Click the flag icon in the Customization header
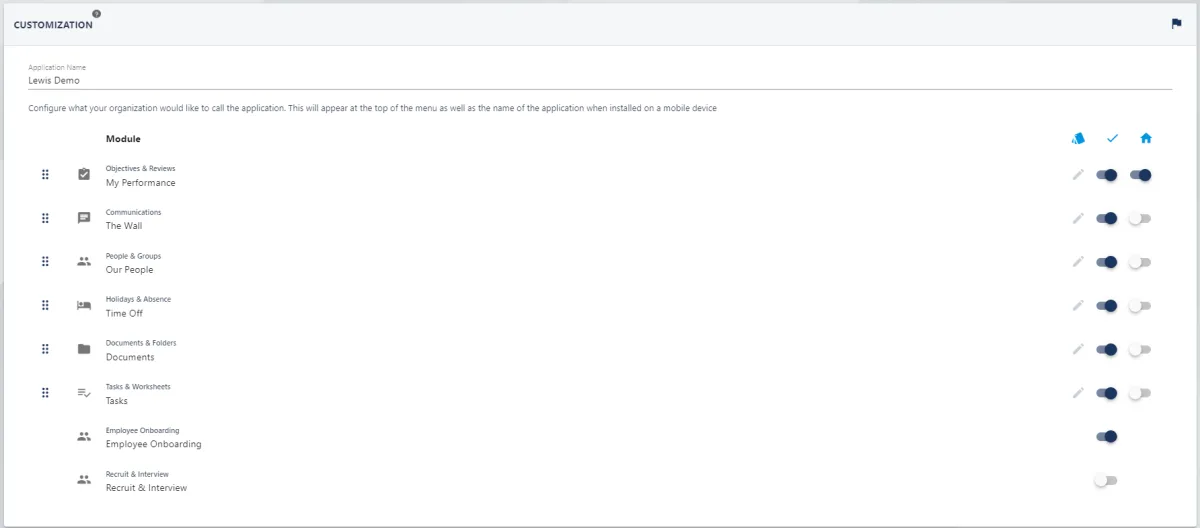This screenshot has width=1200, height=528. click(x=1176, y=24)
